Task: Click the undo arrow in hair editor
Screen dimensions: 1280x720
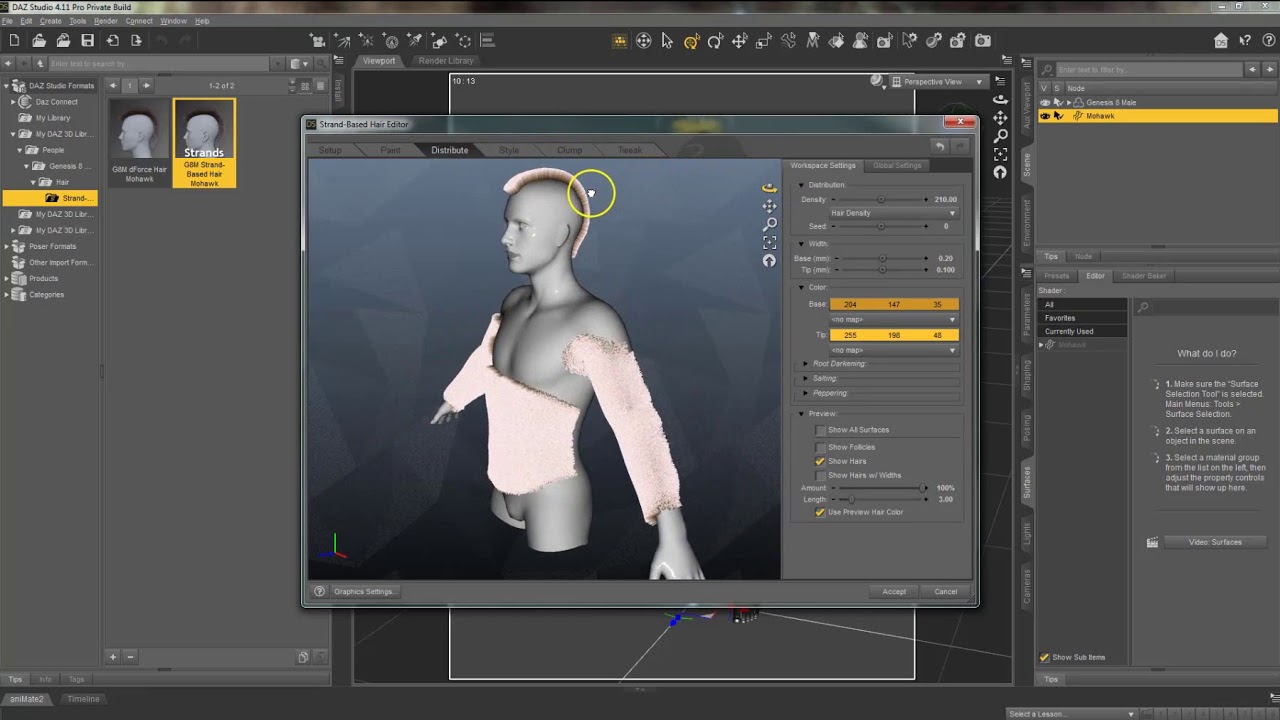Action: coord(940,147)
